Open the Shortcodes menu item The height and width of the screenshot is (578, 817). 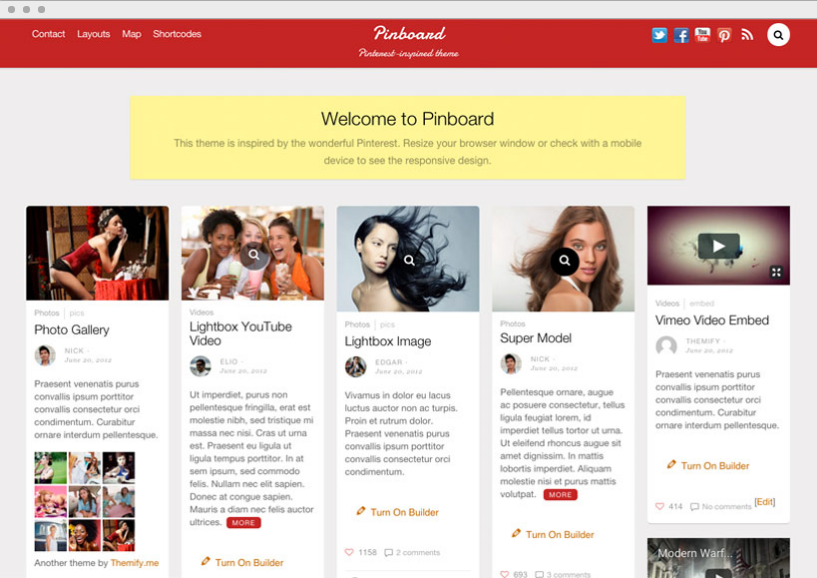(177, 34)
